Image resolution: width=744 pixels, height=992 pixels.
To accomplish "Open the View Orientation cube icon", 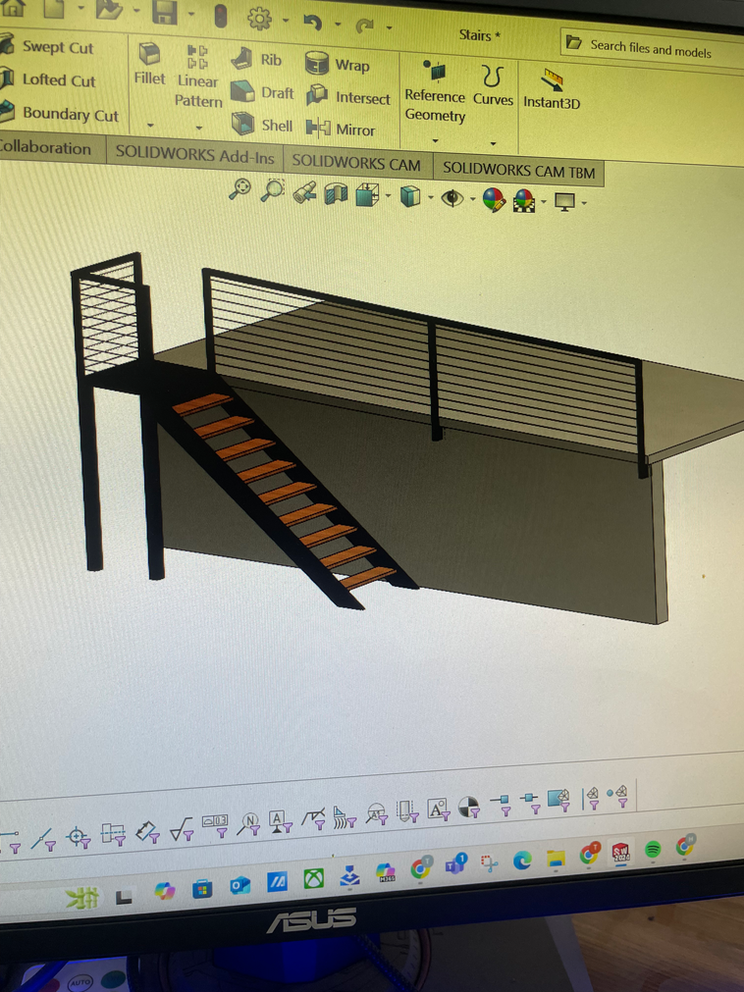I will [367, 195].
